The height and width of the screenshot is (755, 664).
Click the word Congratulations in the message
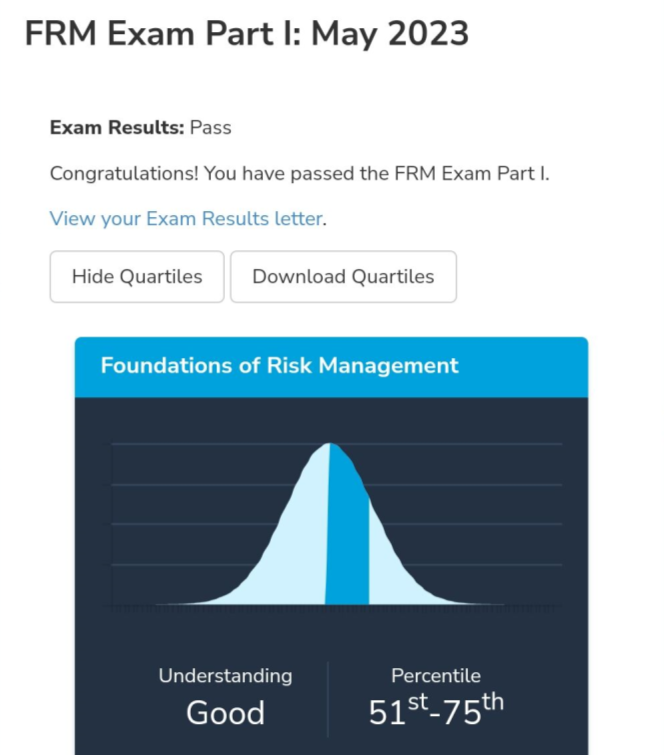pos(123,173)
